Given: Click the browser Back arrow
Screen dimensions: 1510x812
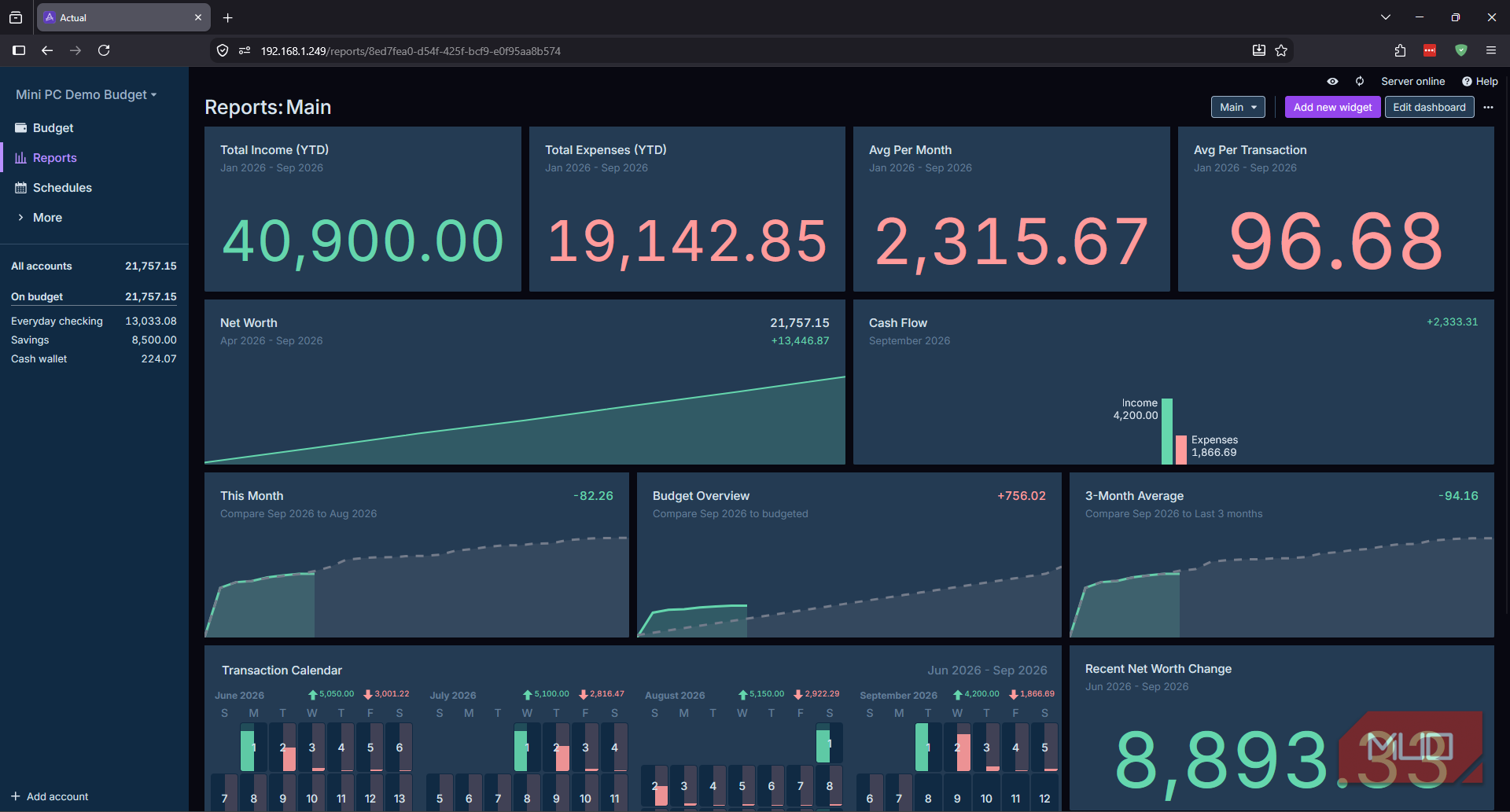Looking at the screenshot, I should tap(47, 50).
